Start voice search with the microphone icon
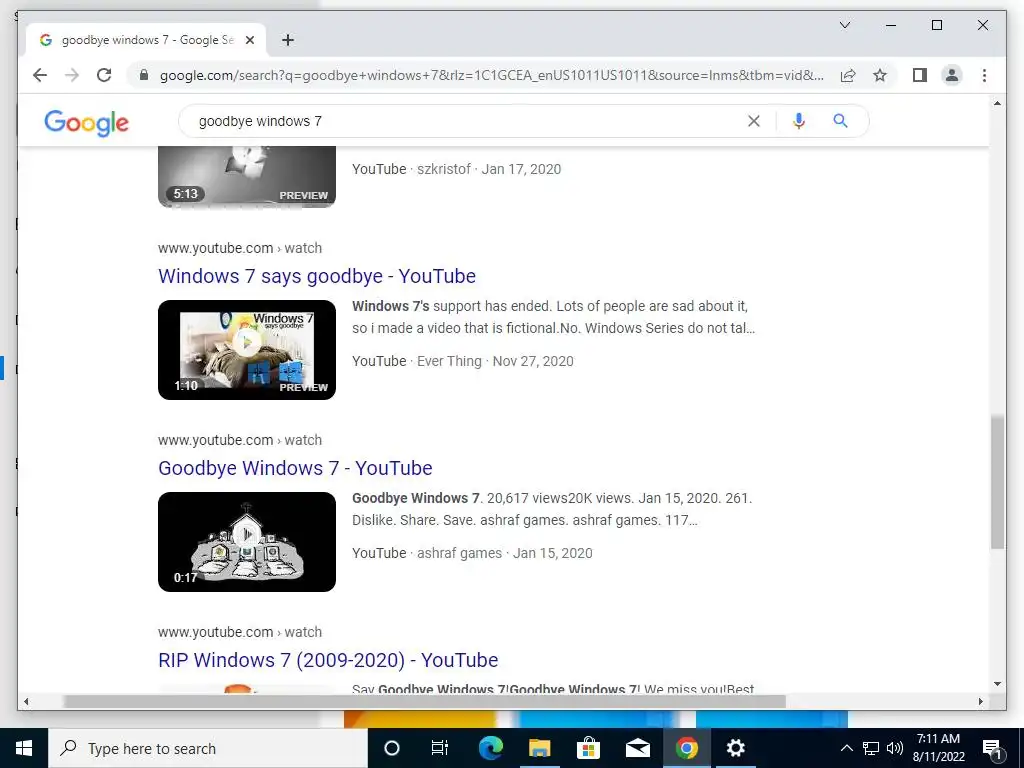The height and width of the screenshot is (768, 1024). (x=799, y=121)
